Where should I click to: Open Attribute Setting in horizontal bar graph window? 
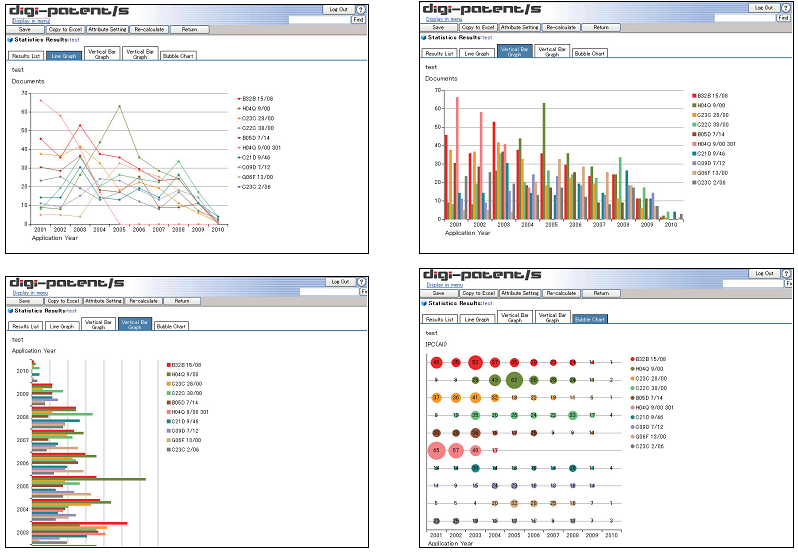pos(103,301)
